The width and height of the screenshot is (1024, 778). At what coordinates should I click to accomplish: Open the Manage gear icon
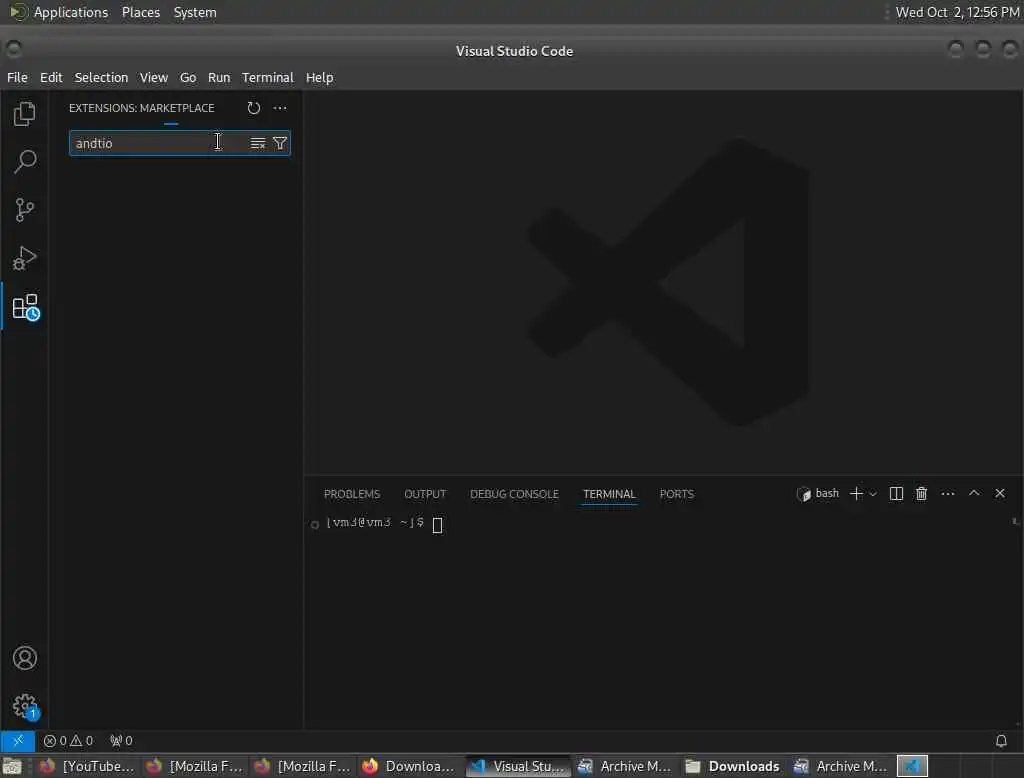pos(25,706)
